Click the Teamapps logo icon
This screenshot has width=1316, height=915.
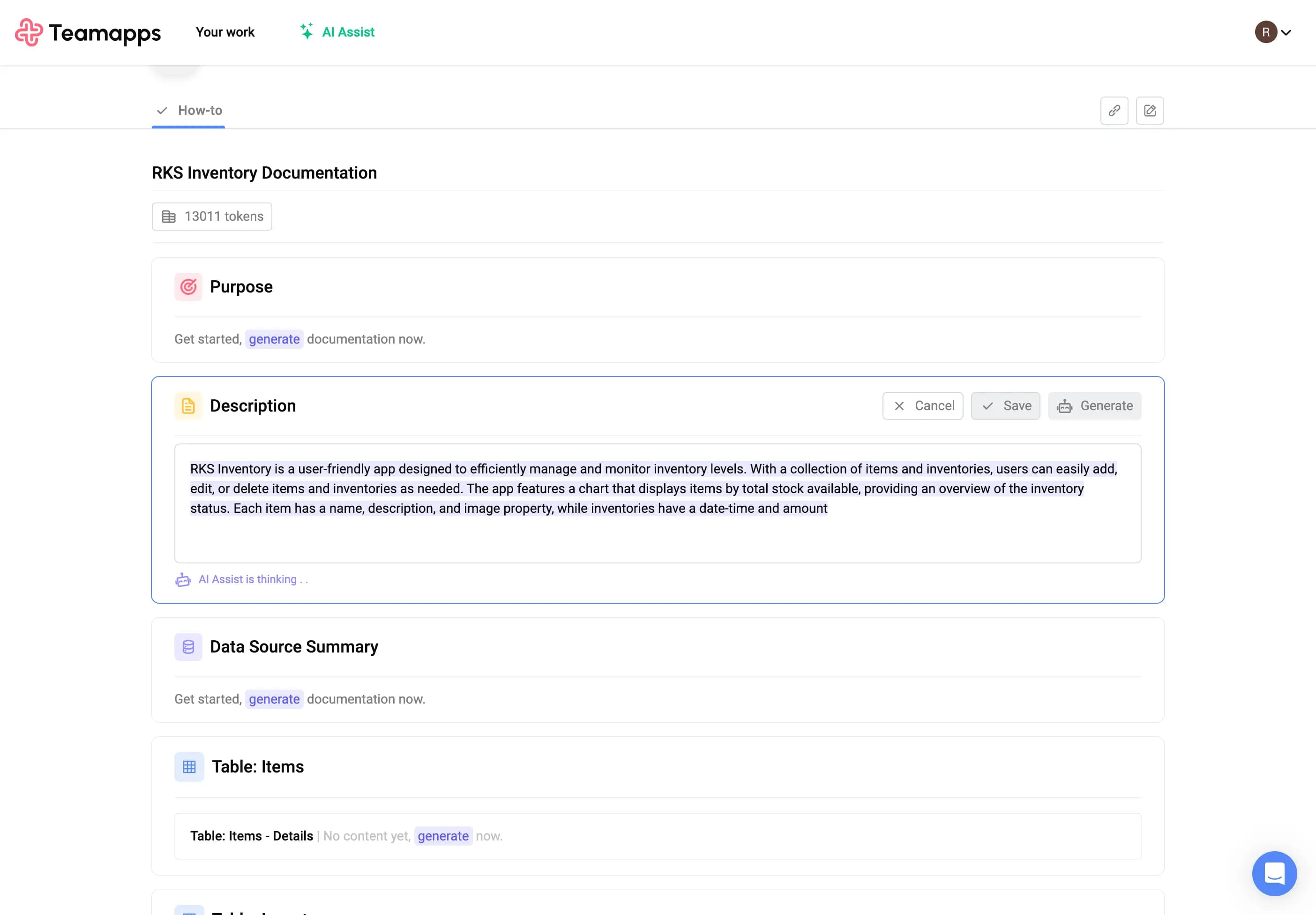point(29,32)
